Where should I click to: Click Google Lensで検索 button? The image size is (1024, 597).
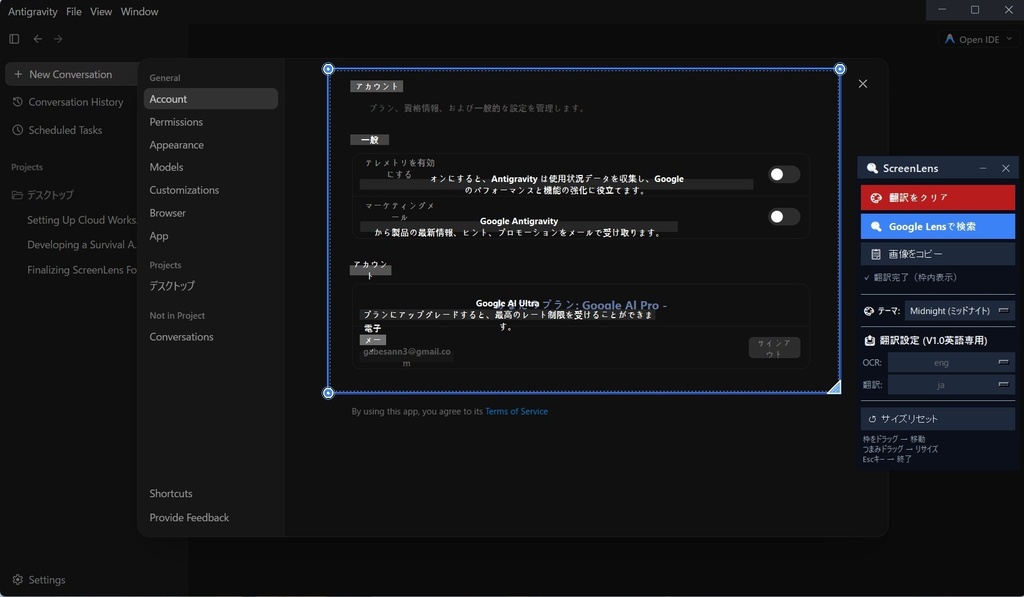pyautogui.click(x=938, y=227)
